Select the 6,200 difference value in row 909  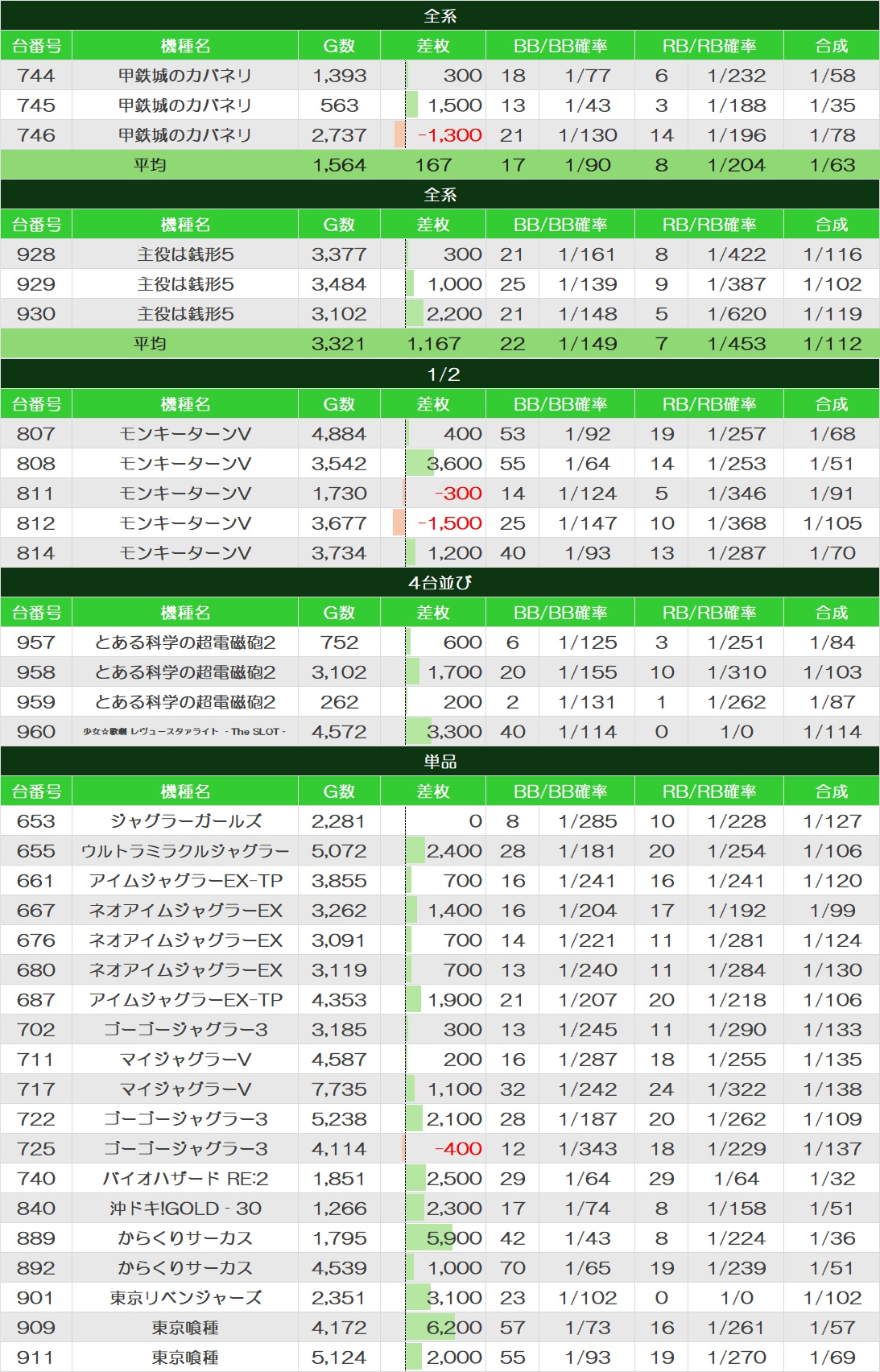[454, 1328]
